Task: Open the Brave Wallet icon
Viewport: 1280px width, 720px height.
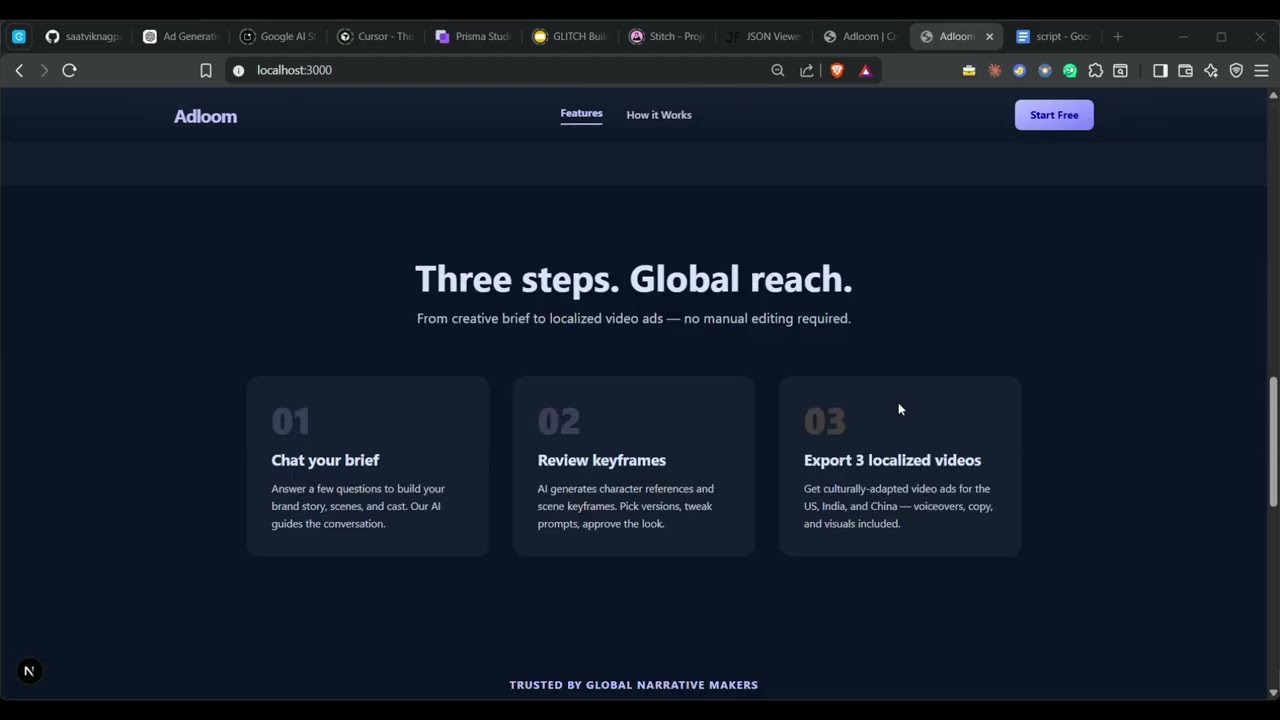Action: pyautogui.click(x=1185, y=70)
